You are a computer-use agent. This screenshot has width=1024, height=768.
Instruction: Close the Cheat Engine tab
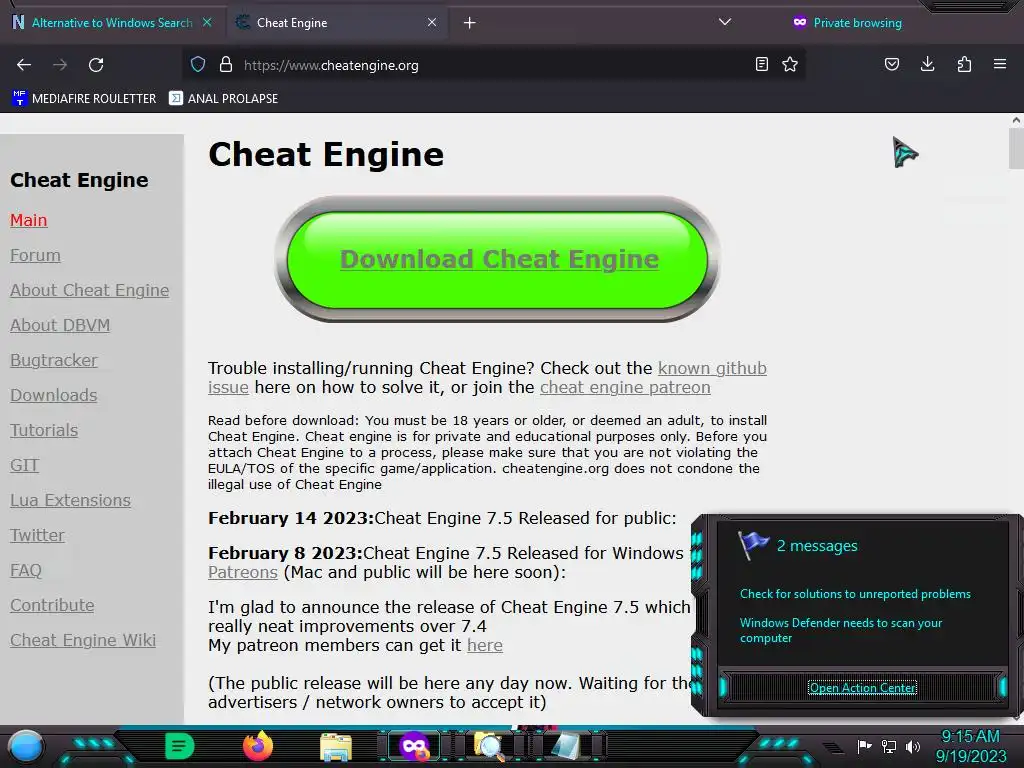tap(432, 23)
